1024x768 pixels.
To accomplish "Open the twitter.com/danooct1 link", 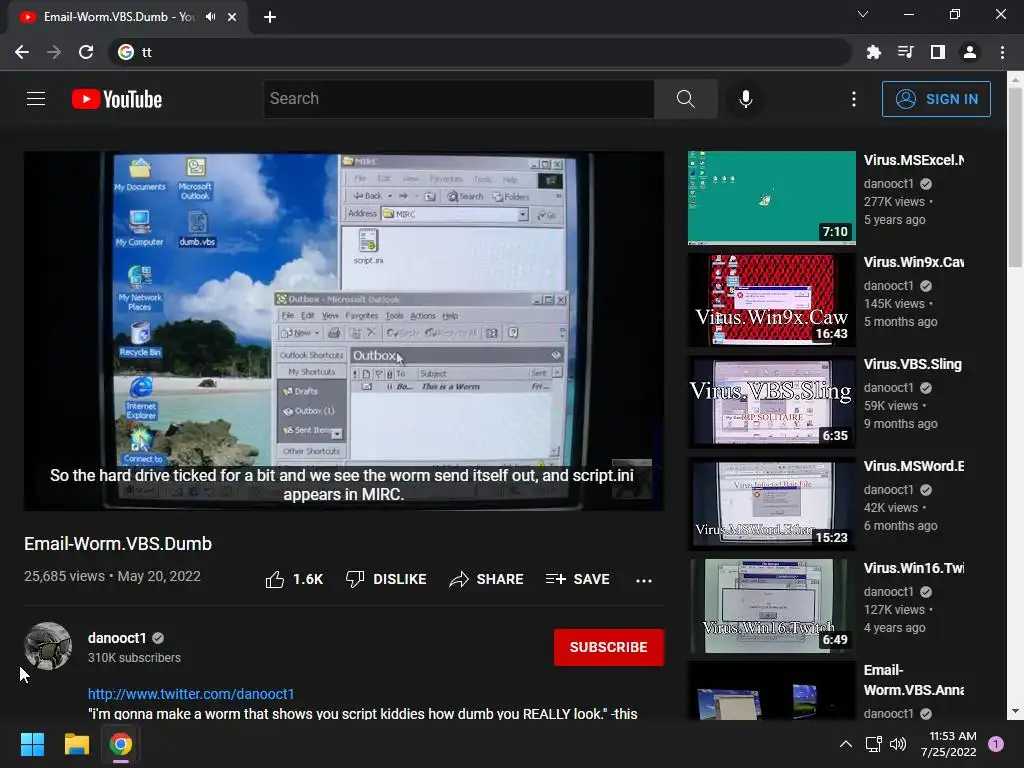I will [191, 694].
